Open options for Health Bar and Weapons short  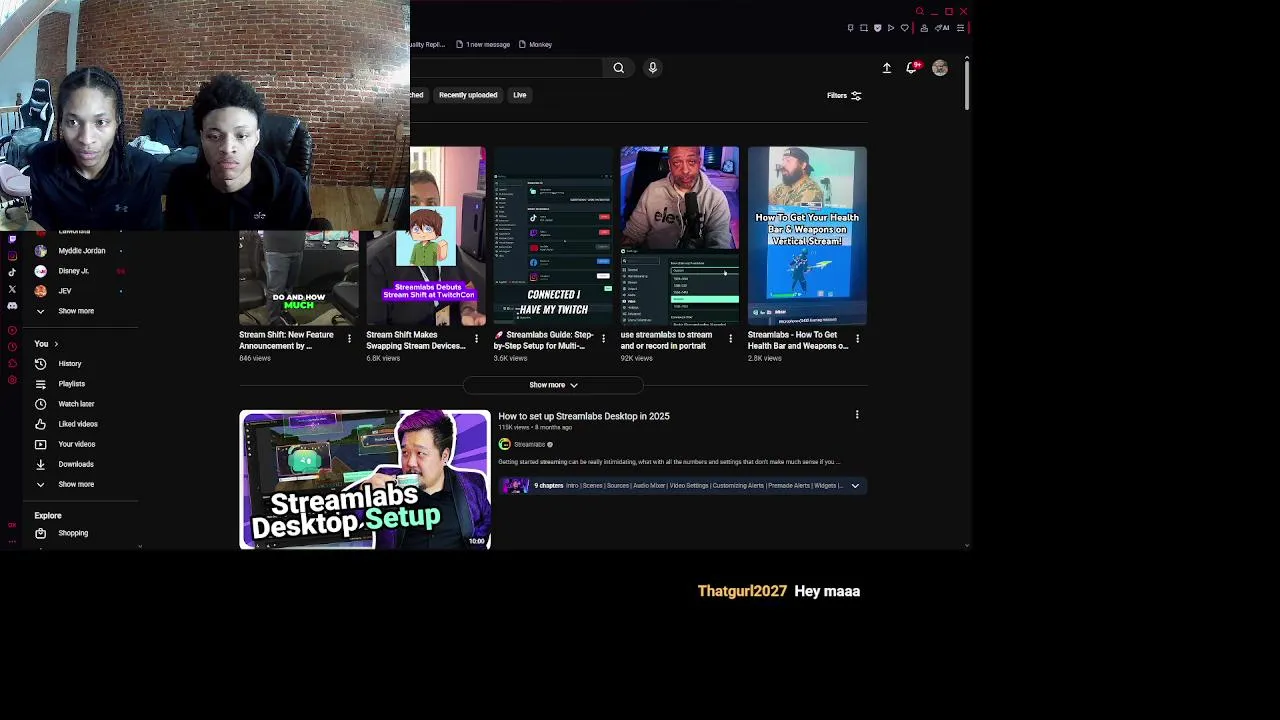pyautogui.click(x=857, y=339)
